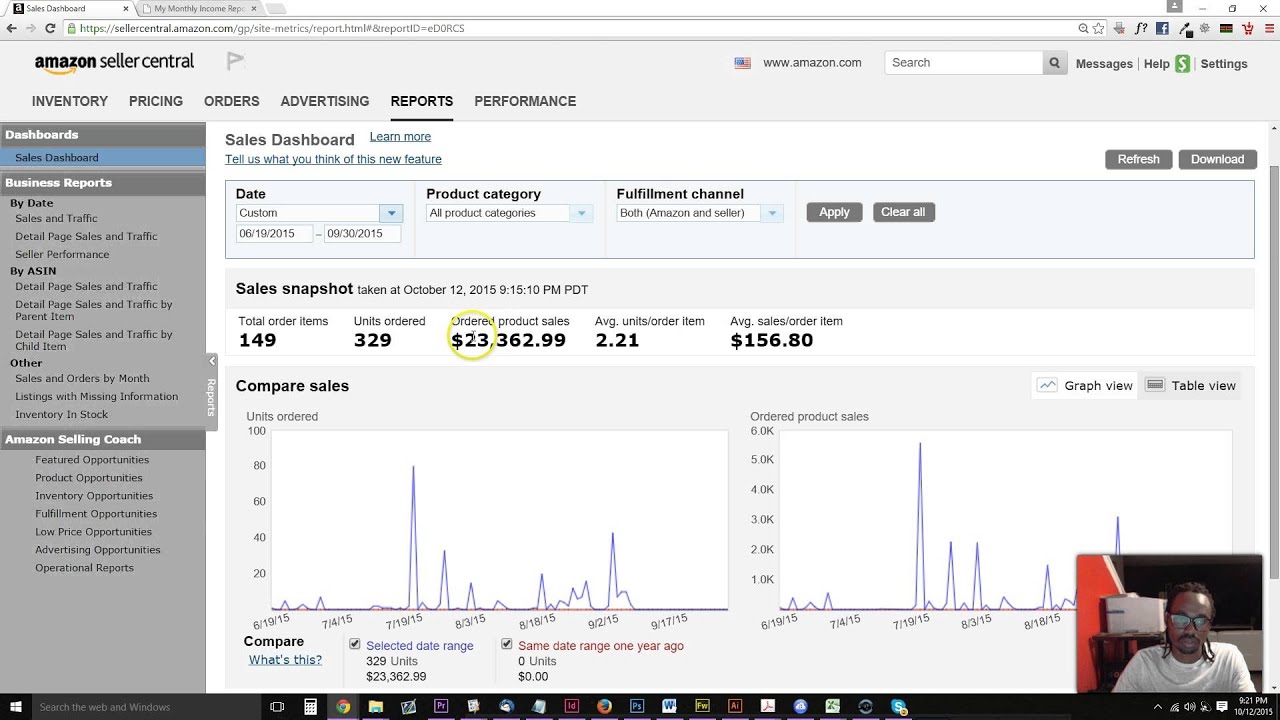Click the Clear all button

tap(903, 212)
